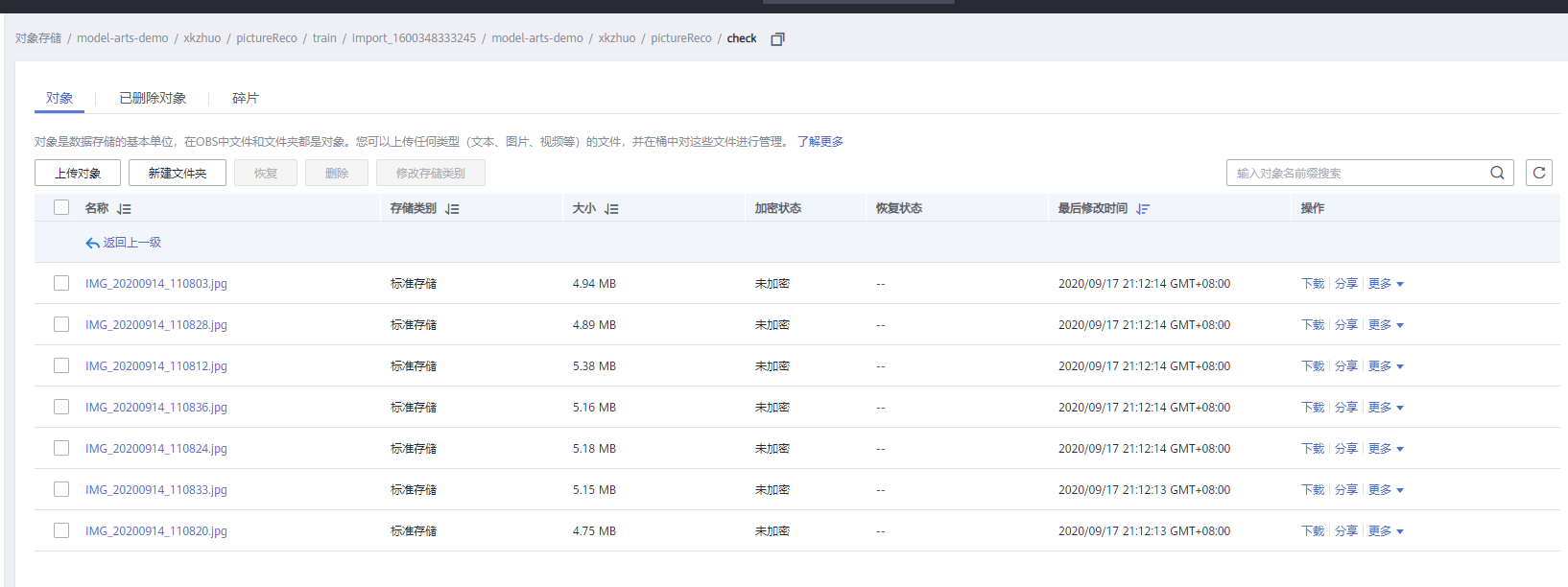Switch to the 碎片 tab
Screen dimensions: 1568x587
(246, 98)
